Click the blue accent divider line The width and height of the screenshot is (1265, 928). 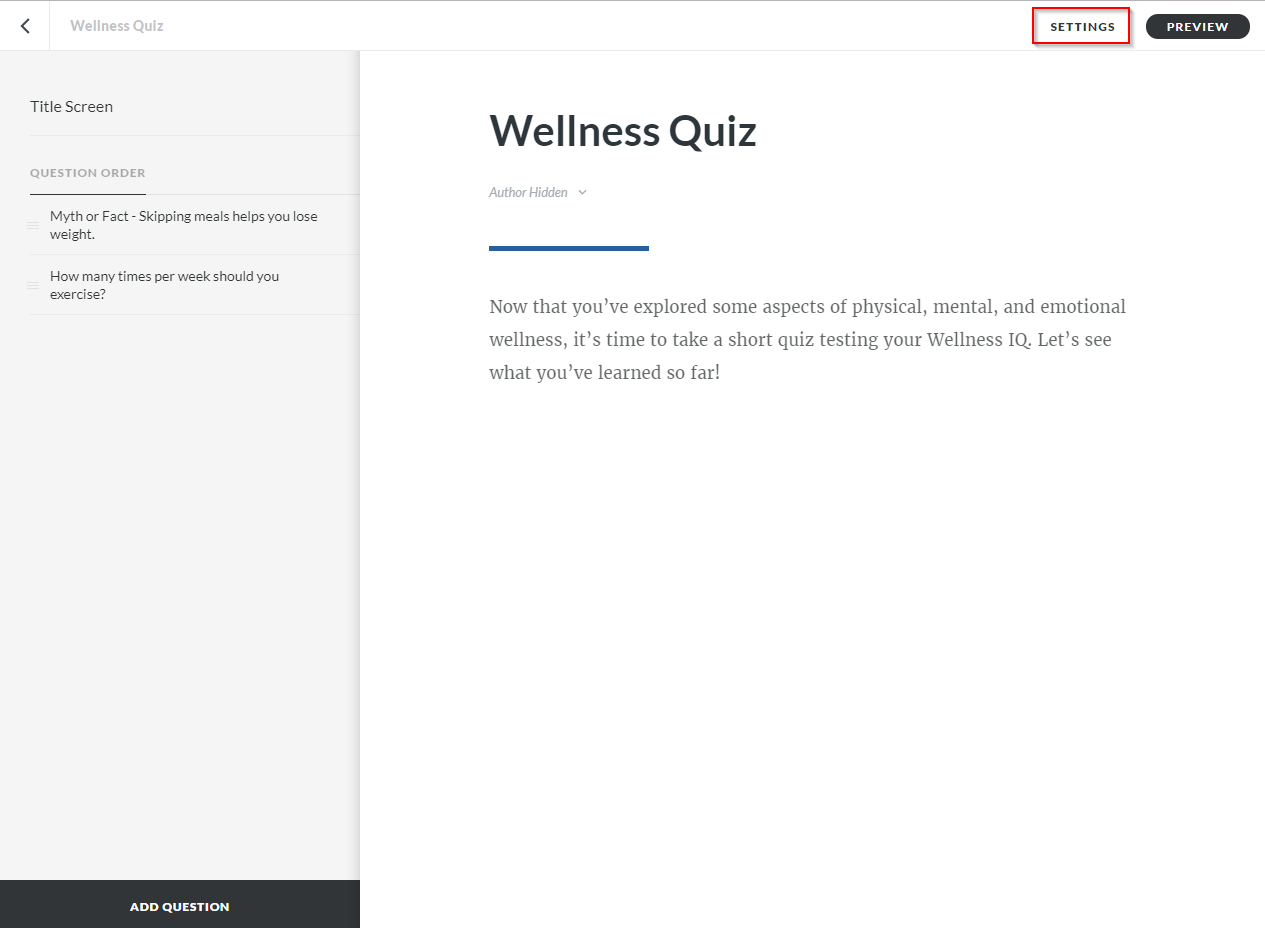point(569,248)
